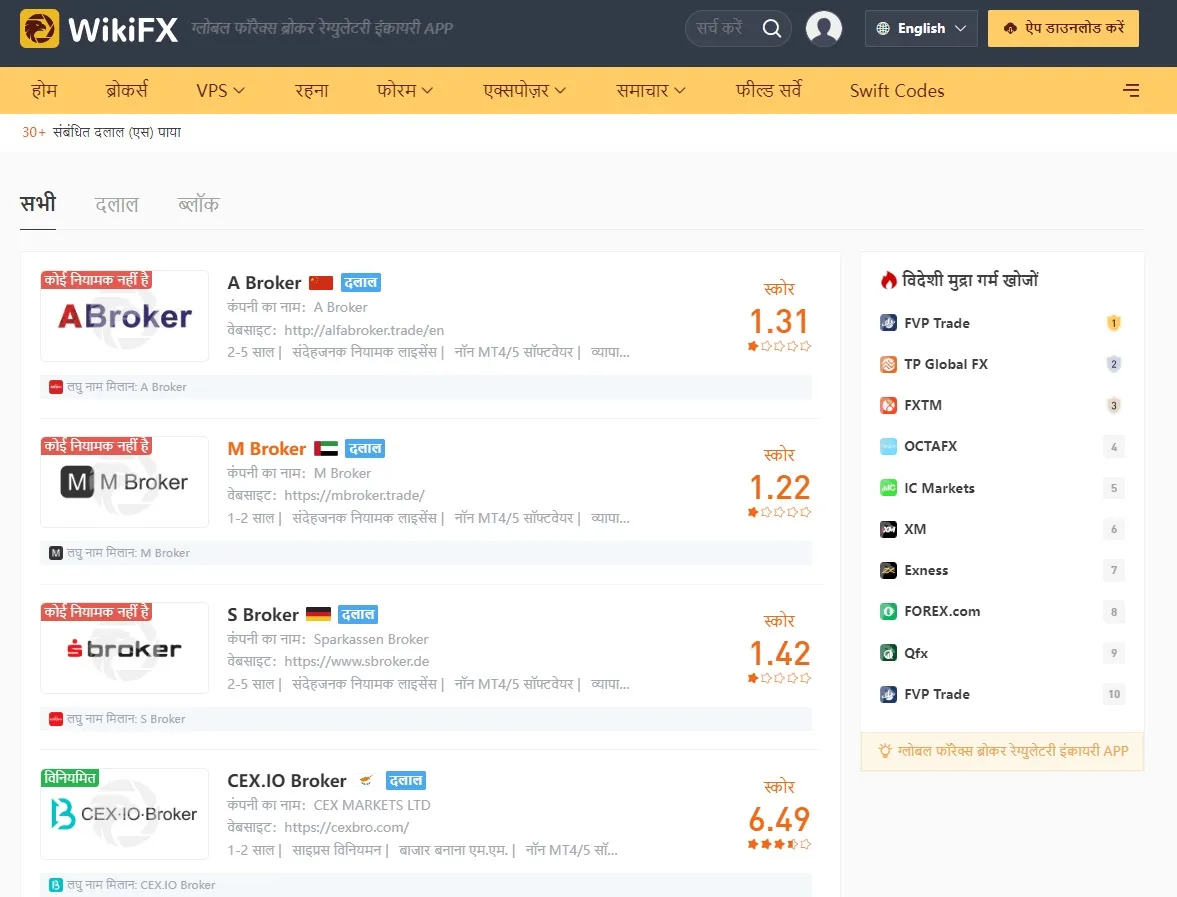Click the cloud download icon in app button
Viewport: 1177px width, 897px height.
(x=1010, y=29)
